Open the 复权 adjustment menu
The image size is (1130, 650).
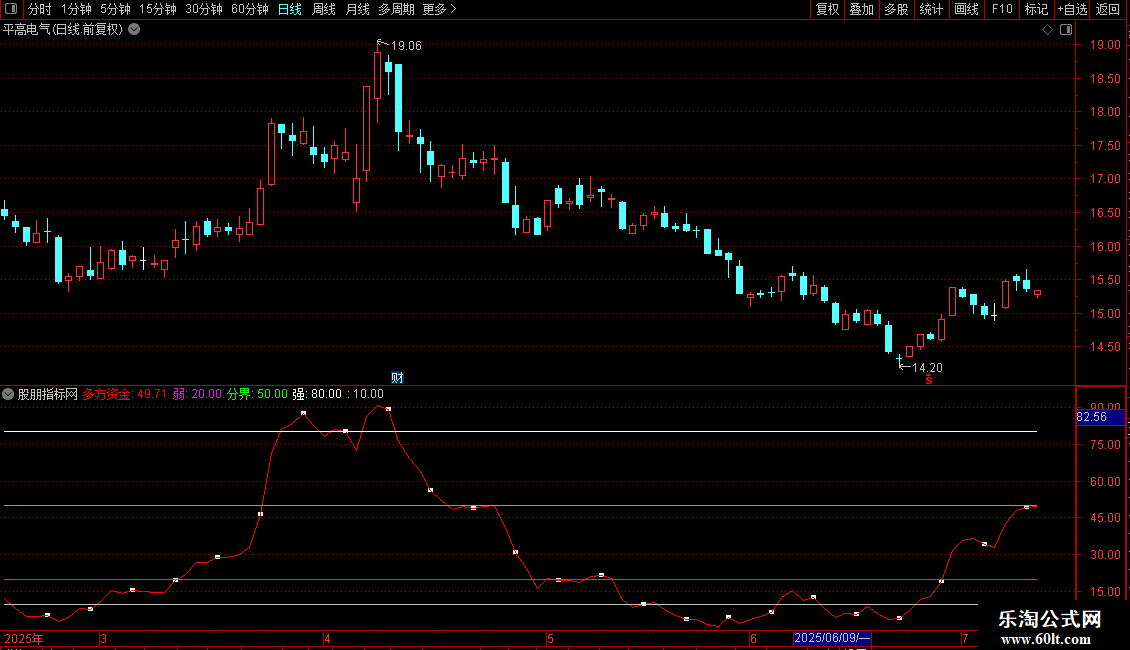pos(827,9)
